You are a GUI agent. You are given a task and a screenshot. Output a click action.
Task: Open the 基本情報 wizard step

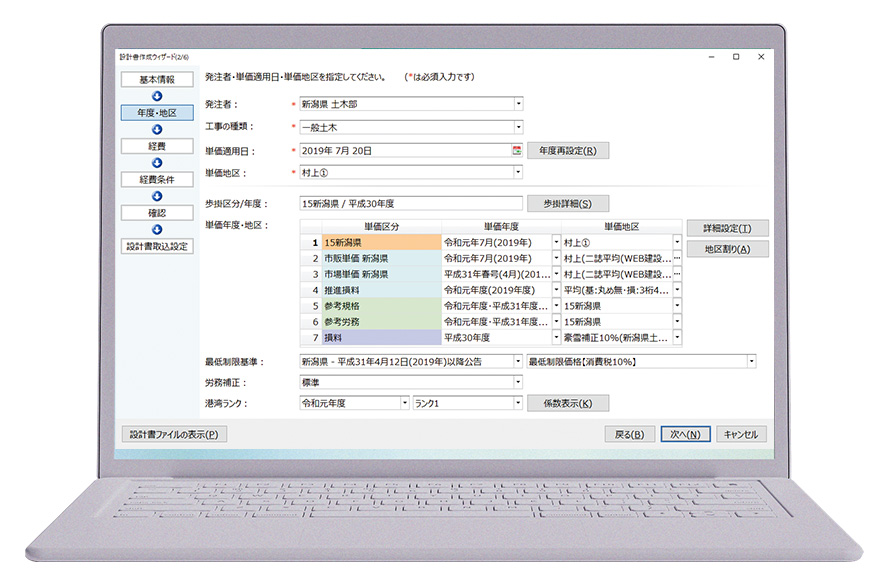(157, 80)
